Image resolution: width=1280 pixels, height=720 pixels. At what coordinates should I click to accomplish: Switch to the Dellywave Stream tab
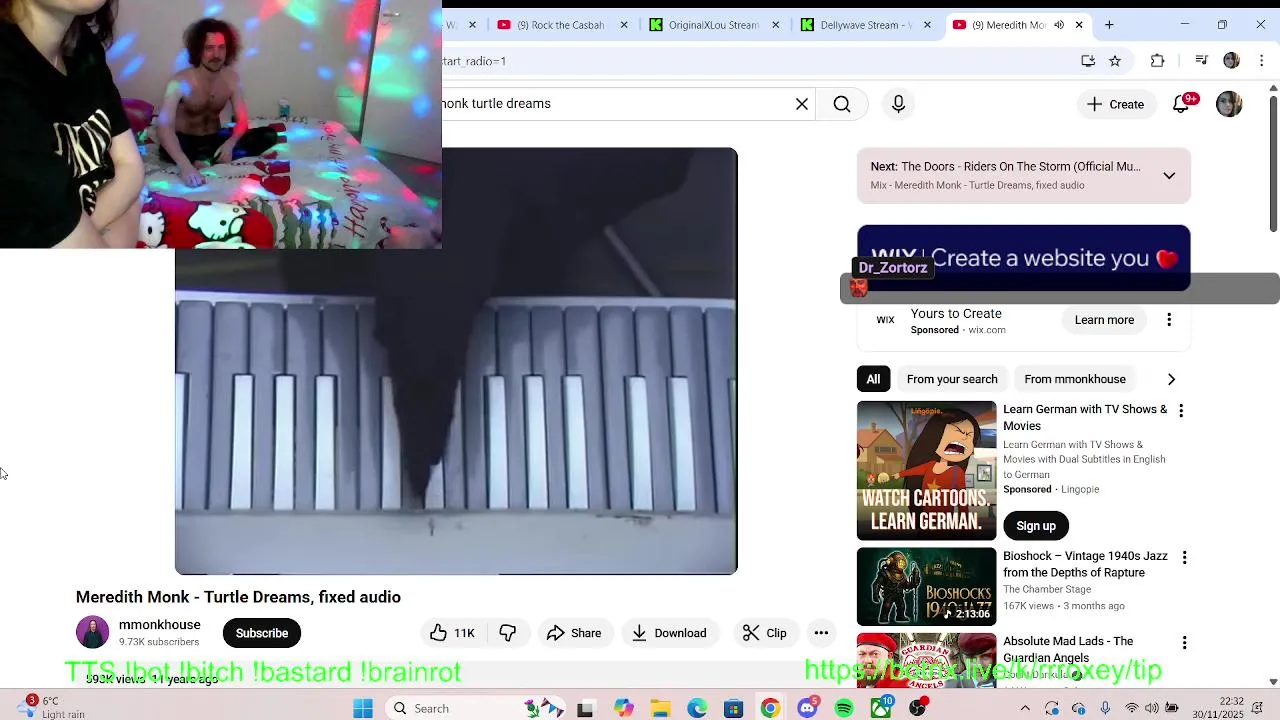coord(866,25)
